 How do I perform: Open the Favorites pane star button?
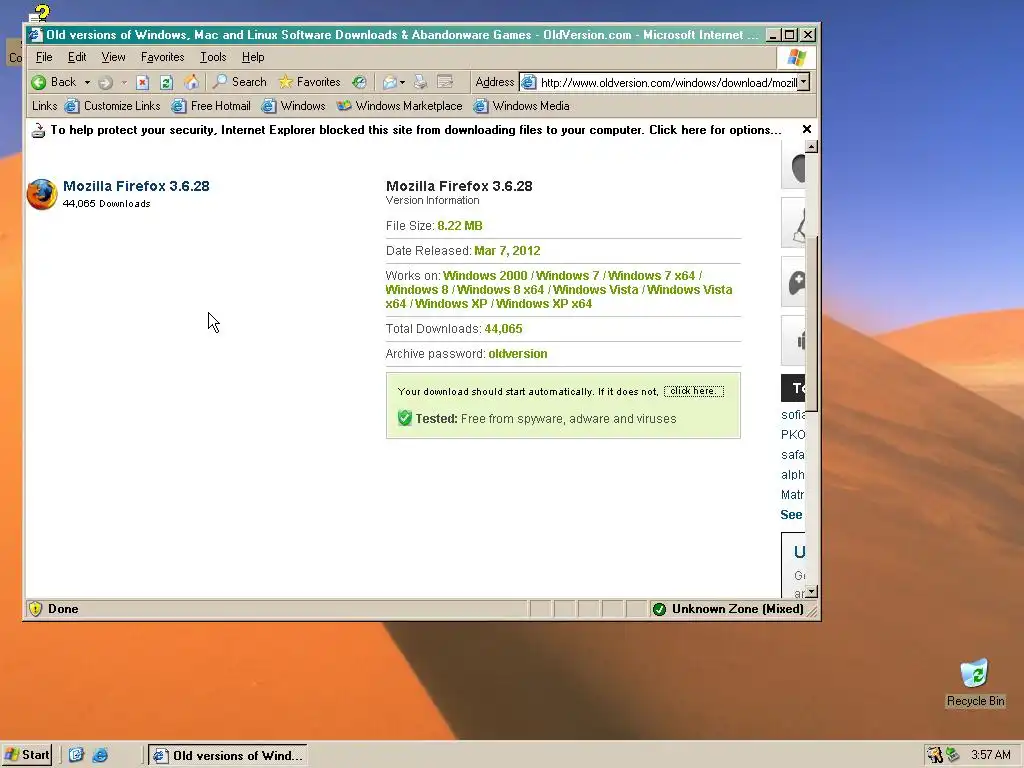coord(310,82)
